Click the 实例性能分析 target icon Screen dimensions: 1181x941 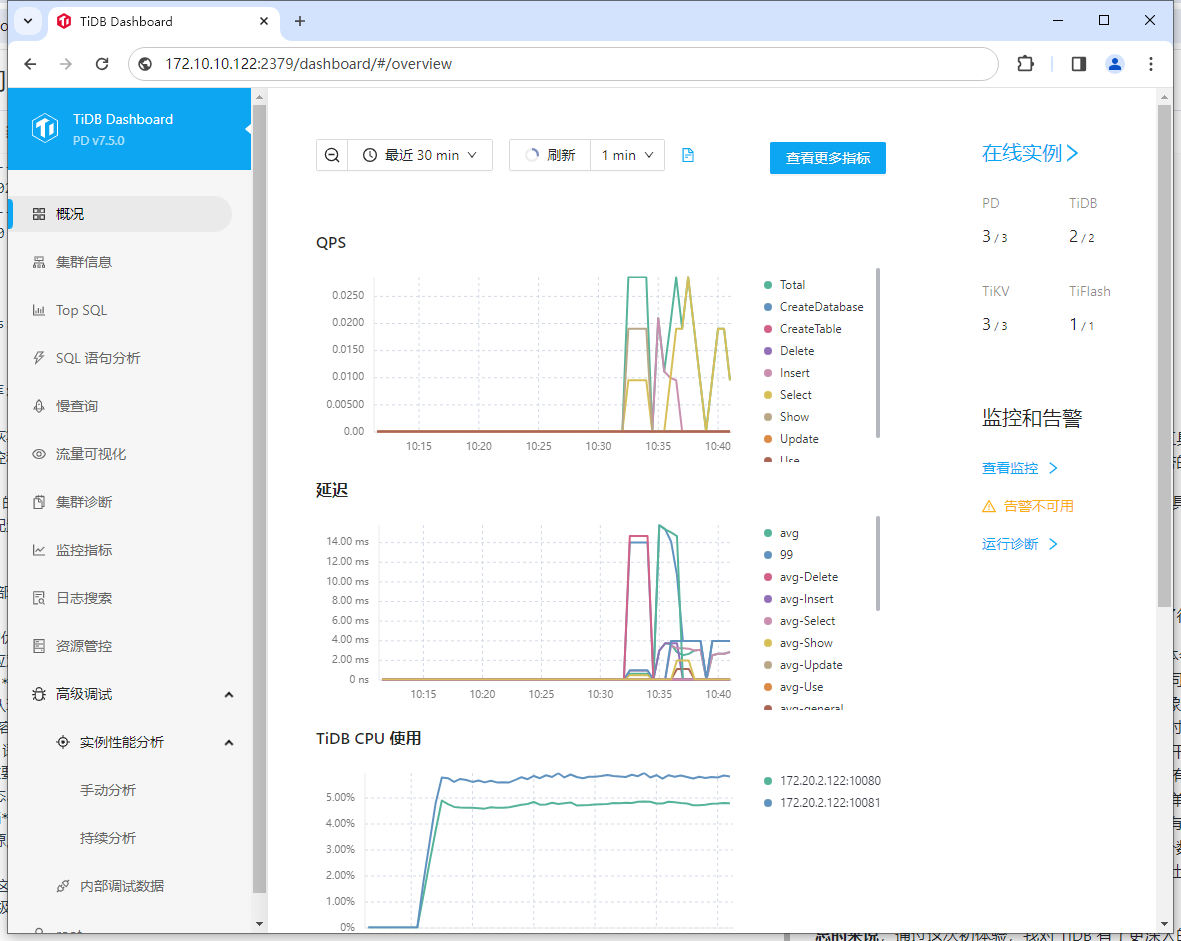(x=63, y=742)
